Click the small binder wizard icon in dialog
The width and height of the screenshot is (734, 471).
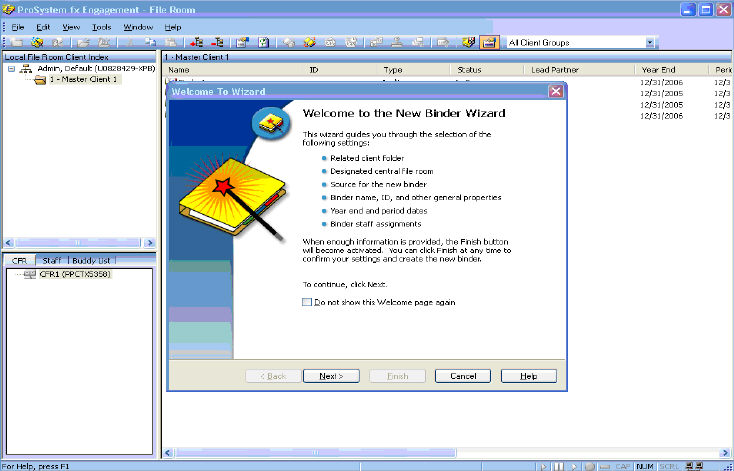tap(270, 121)
